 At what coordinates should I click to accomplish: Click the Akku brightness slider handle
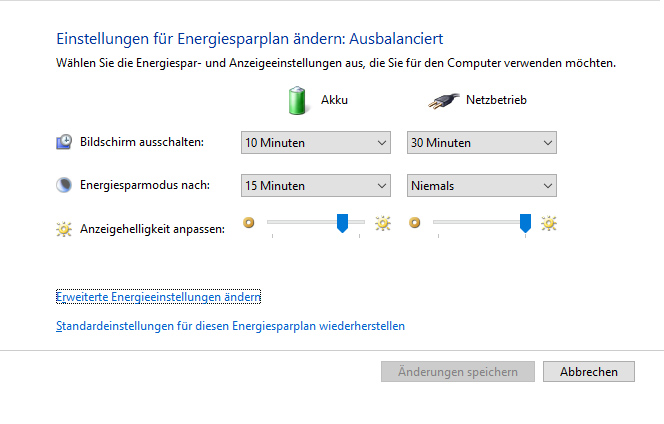[x=342, y=223]
